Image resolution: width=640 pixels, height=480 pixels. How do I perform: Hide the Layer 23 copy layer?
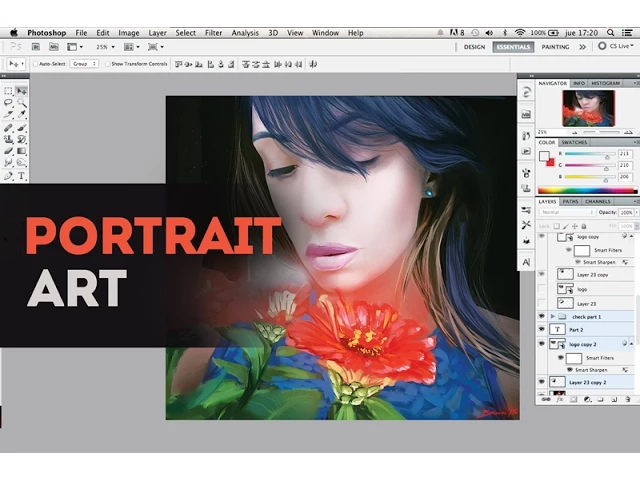[542, 274]
